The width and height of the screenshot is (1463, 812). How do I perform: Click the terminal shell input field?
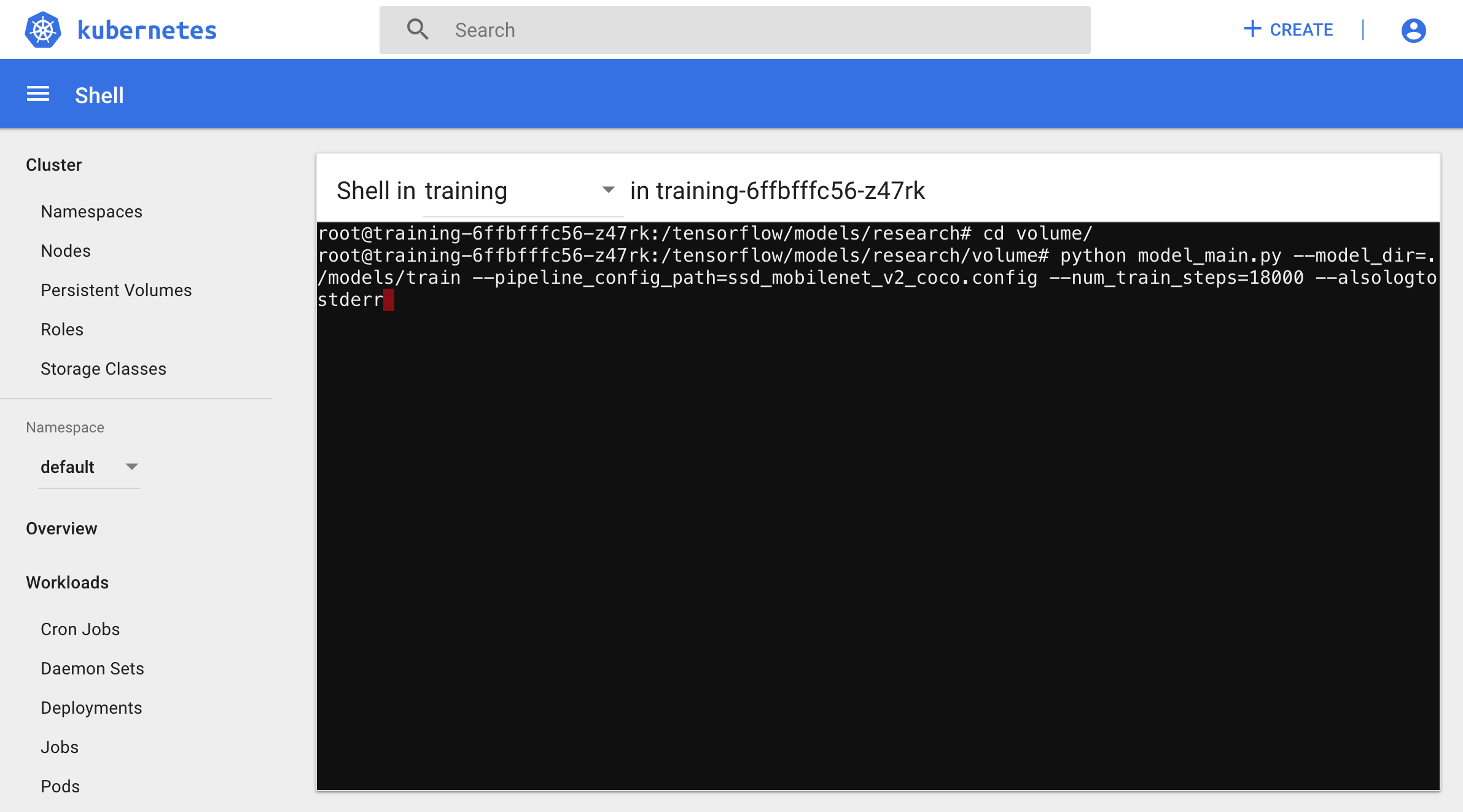389,300
